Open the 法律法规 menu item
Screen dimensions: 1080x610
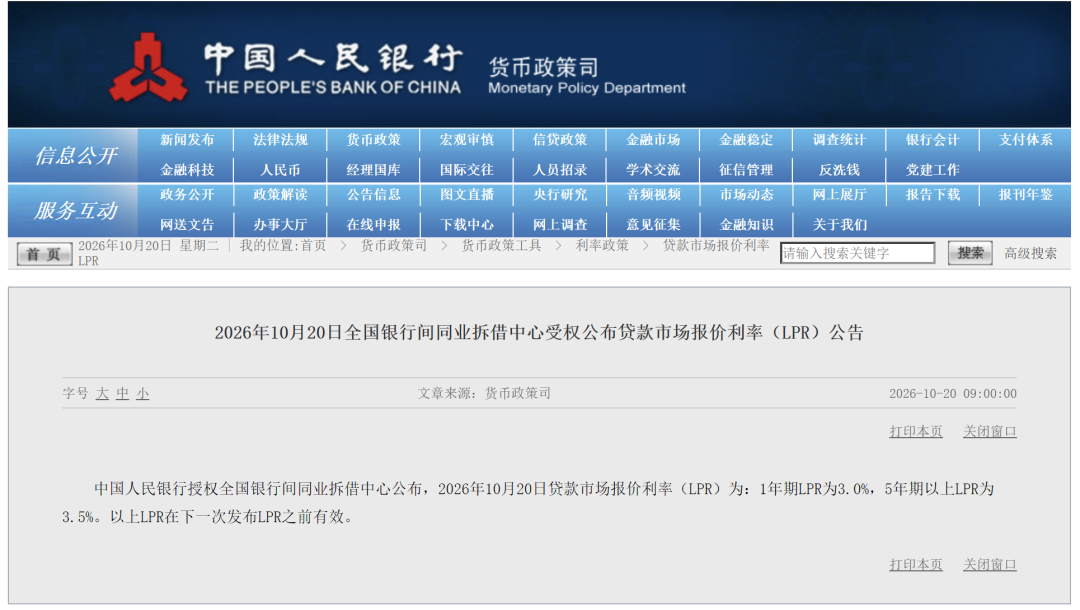coord(280,140)
